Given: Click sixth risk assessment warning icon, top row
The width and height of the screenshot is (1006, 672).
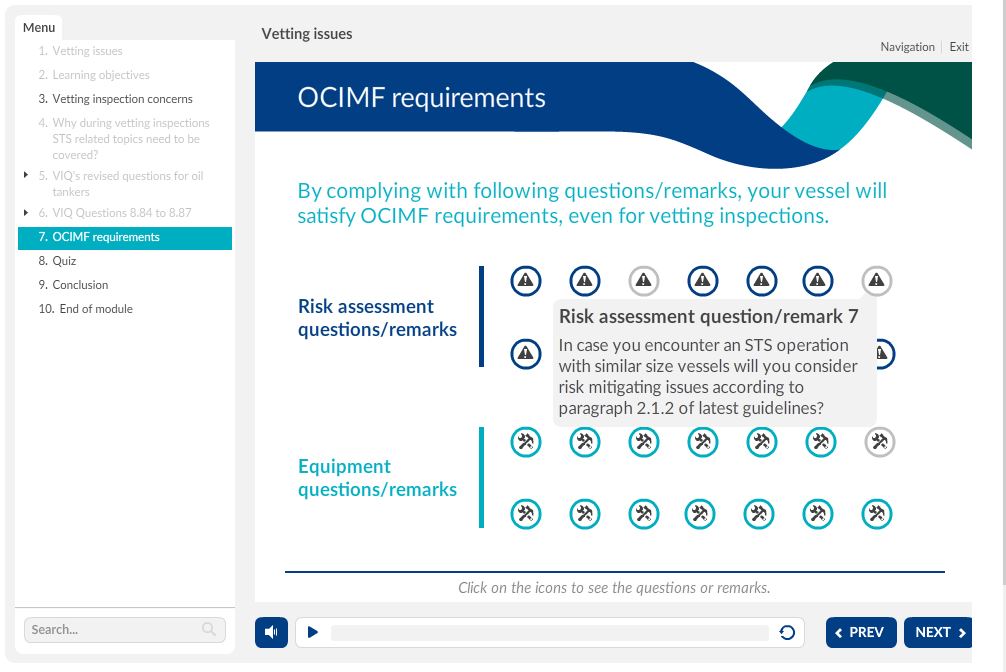Looking at the screenshot, I should [817, 280].
